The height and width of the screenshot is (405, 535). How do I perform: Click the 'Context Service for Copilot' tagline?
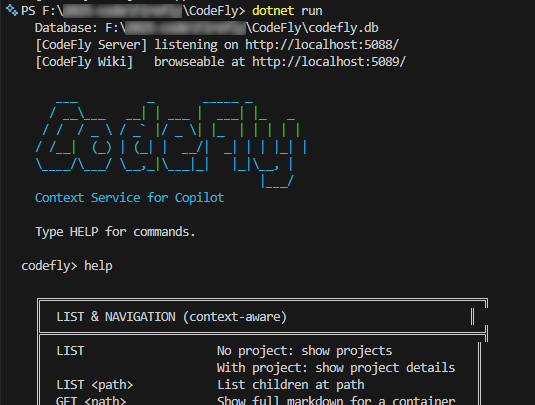tap(129, 198)
